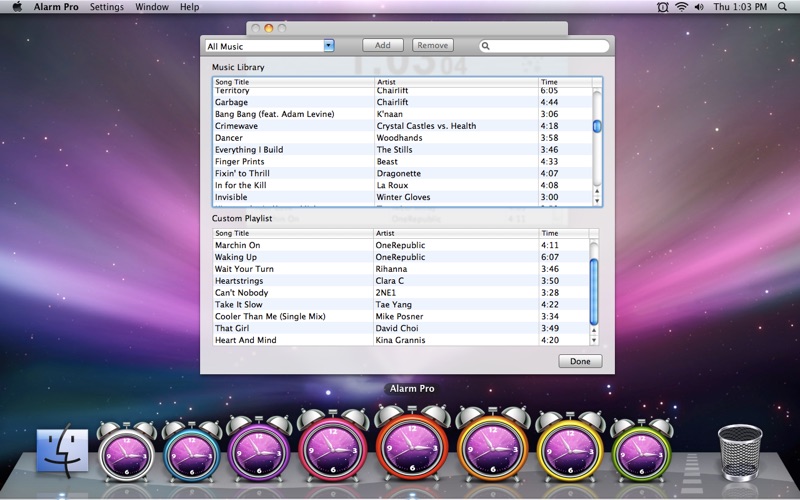This screenshot has height=500, width=800.
Task: Click the Custom Playlist scrollbar thumb
Action: pyautogui.click(x=594, y=291)
